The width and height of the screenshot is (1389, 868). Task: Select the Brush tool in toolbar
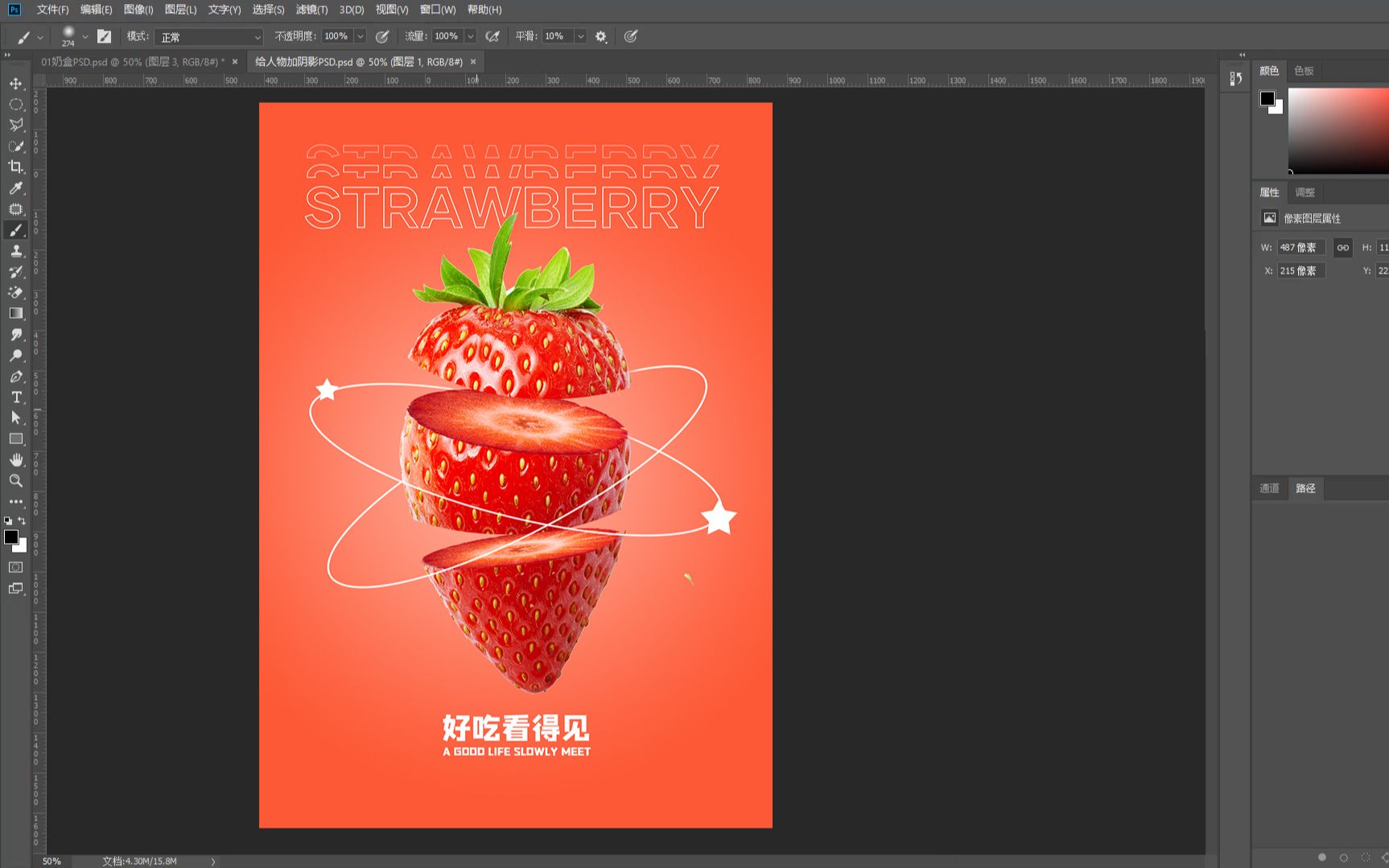tap(16, 230)
